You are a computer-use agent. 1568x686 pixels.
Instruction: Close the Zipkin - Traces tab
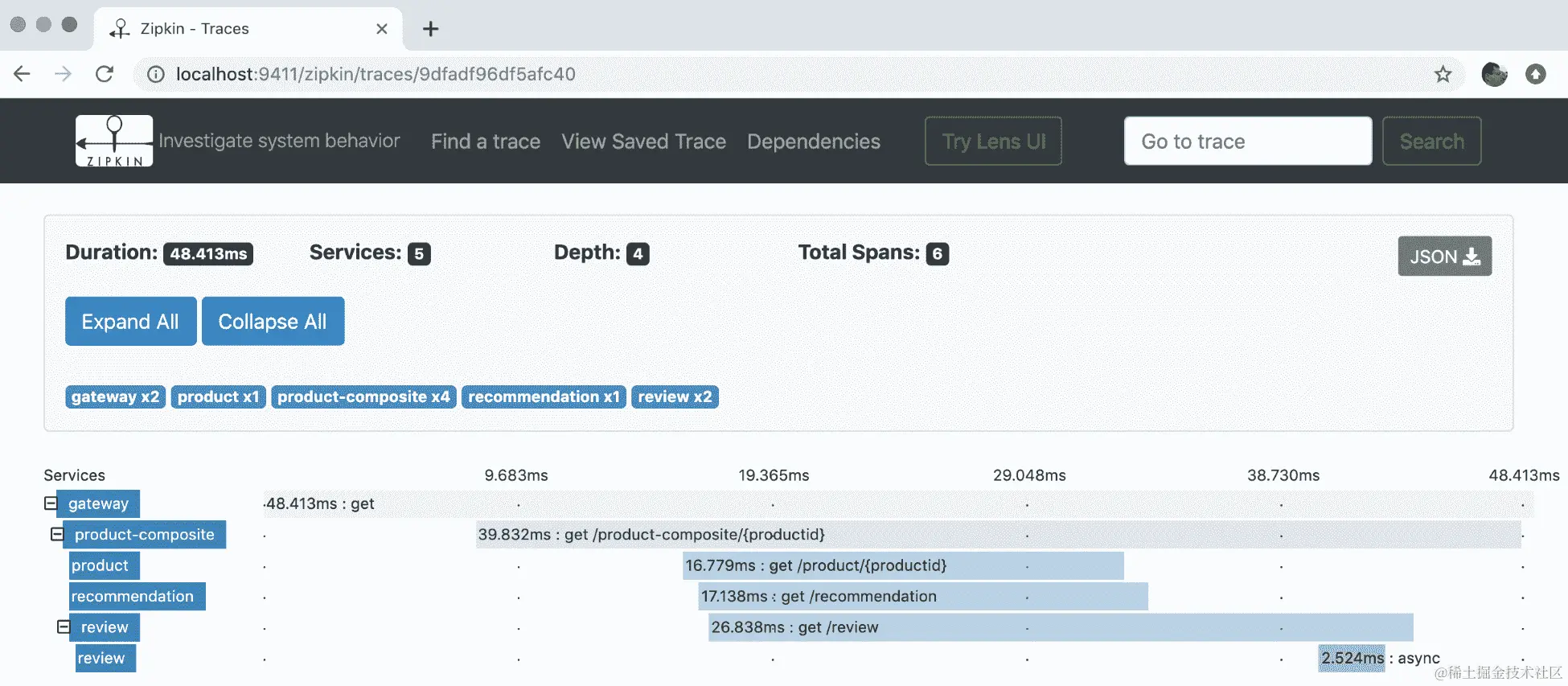[382, 29]
